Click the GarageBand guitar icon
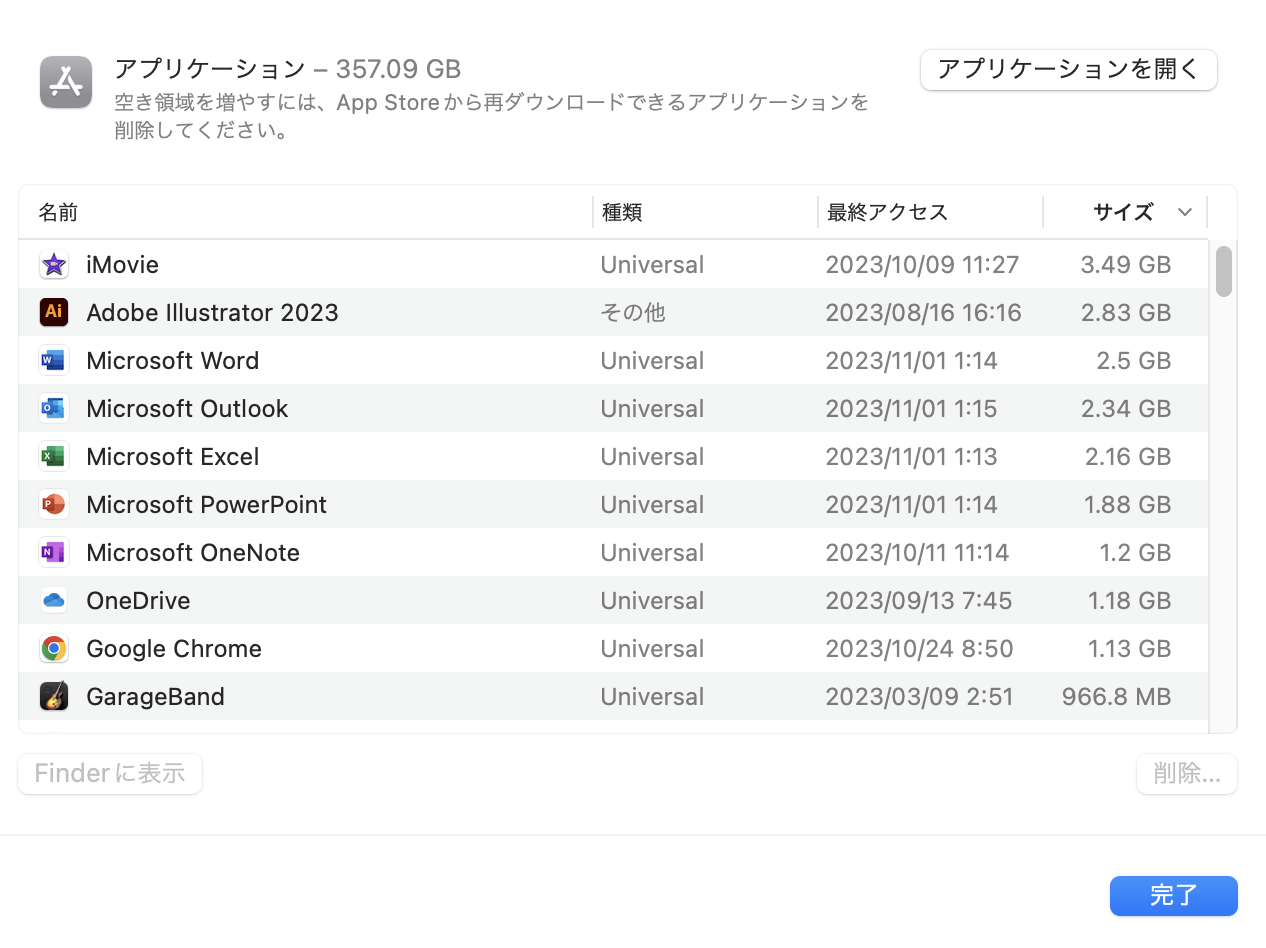Image resolution: width=1266 pixels, height=948 pixels. coord(54,697)
